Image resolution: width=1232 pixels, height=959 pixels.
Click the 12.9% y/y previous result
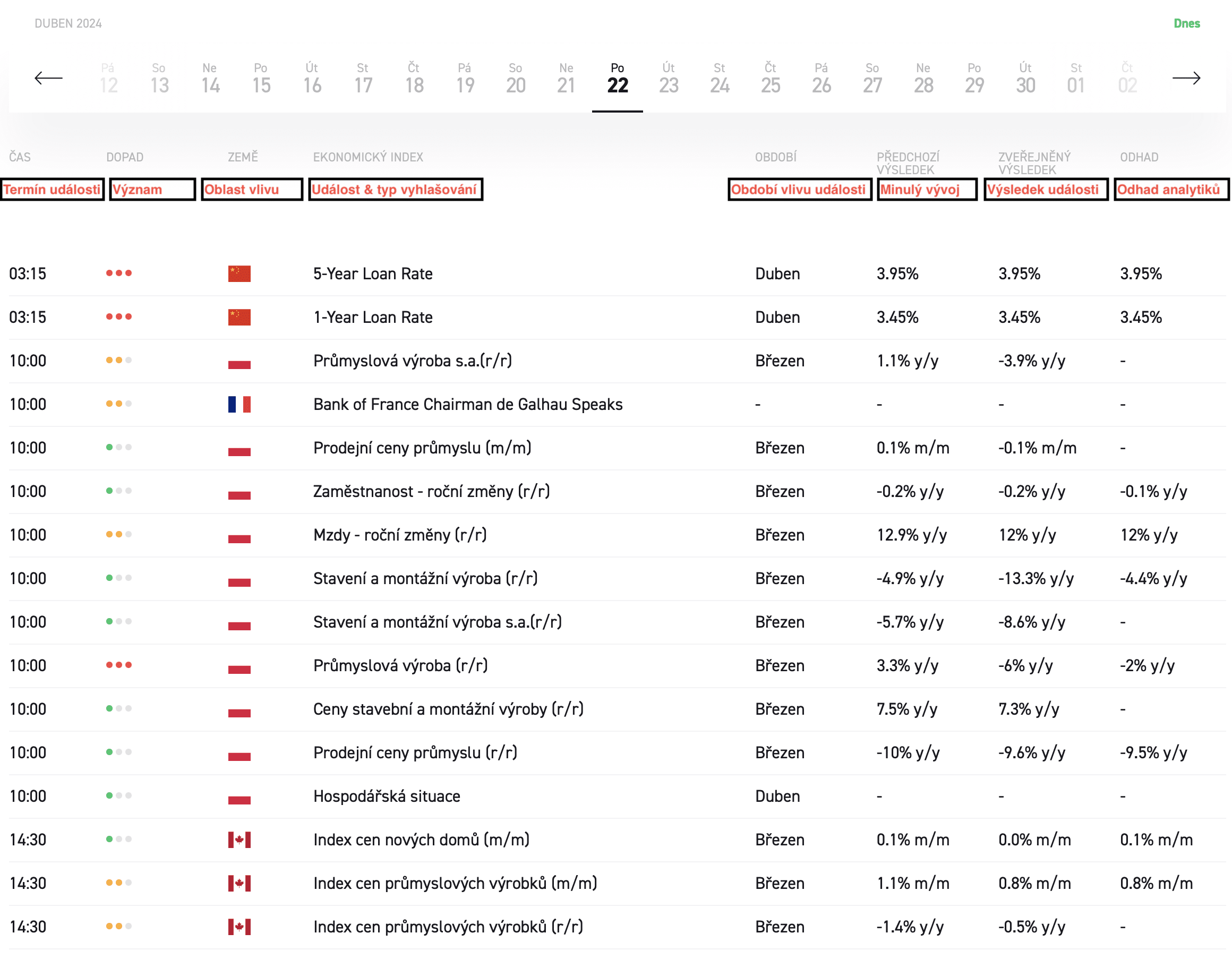pyautogui.click(x=912, y=535)
